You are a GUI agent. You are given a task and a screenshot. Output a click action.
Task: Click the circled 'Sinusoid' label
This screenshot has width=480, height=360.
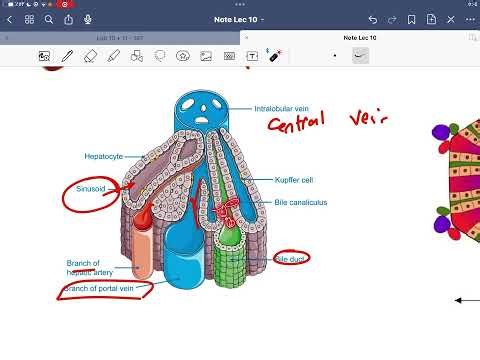[91, 189]
